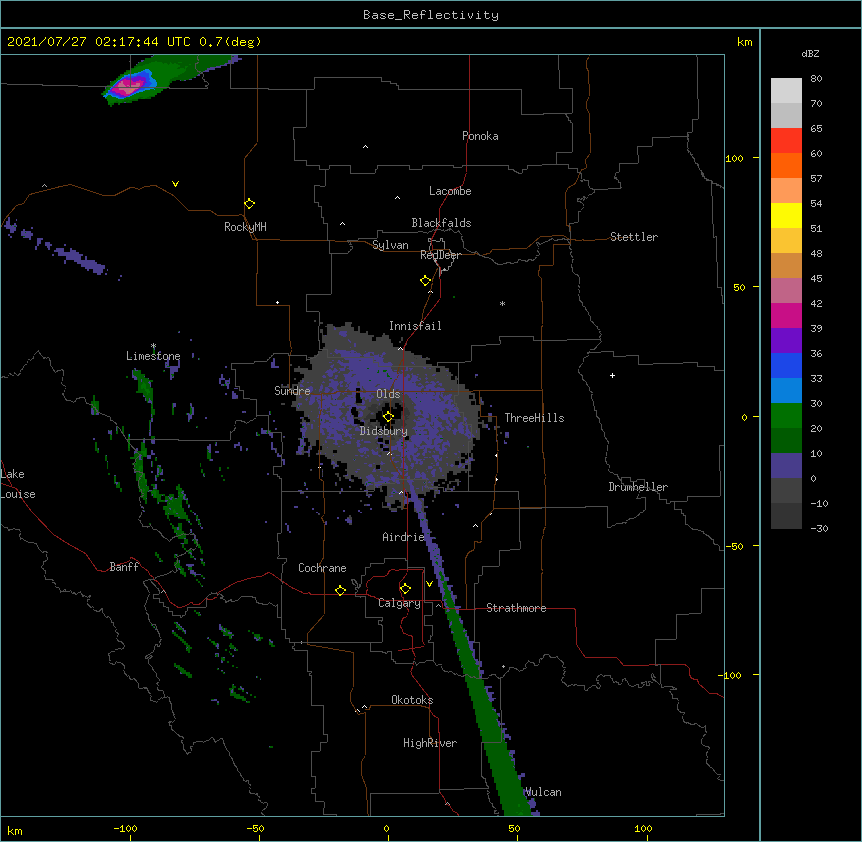The image size is (862, 842).
Task: Select the Stettler label on the map
Action: tap(634, 237)
